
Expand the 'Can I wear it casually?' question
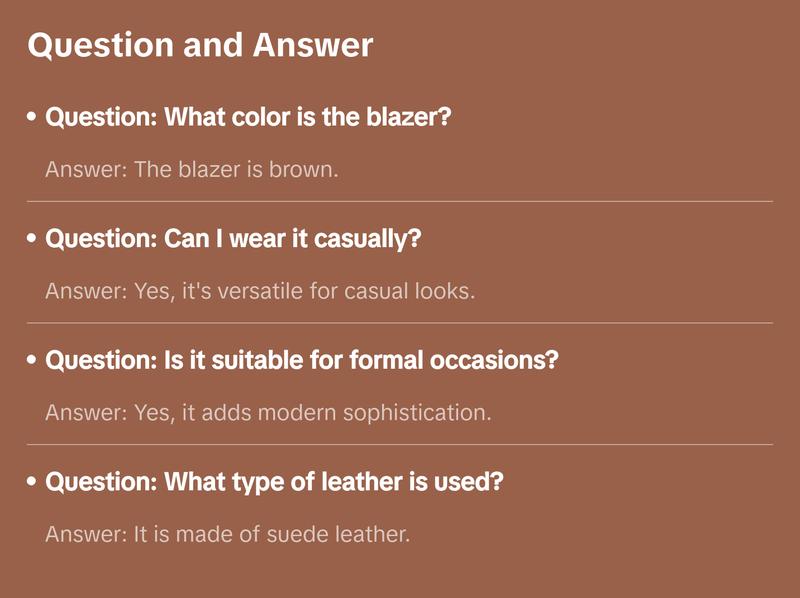click(234, 240)
